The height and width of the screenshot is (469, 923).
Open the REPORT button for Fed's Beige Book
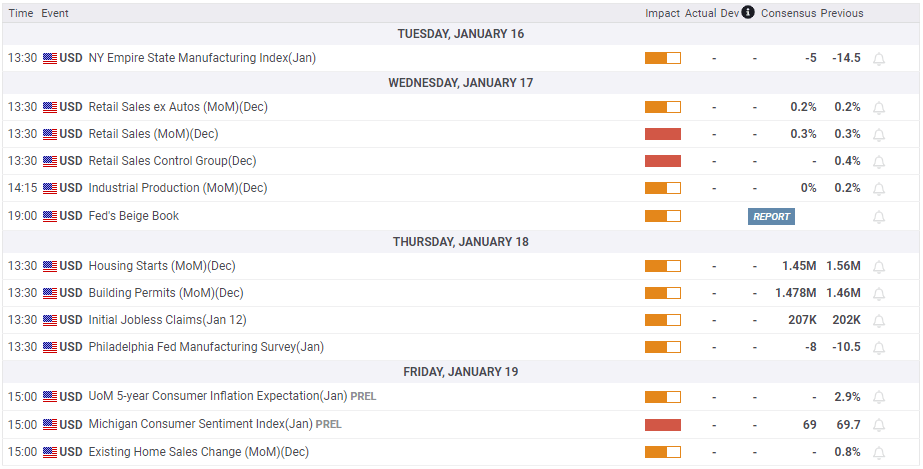pyautogui.click(x=771, y=216)
